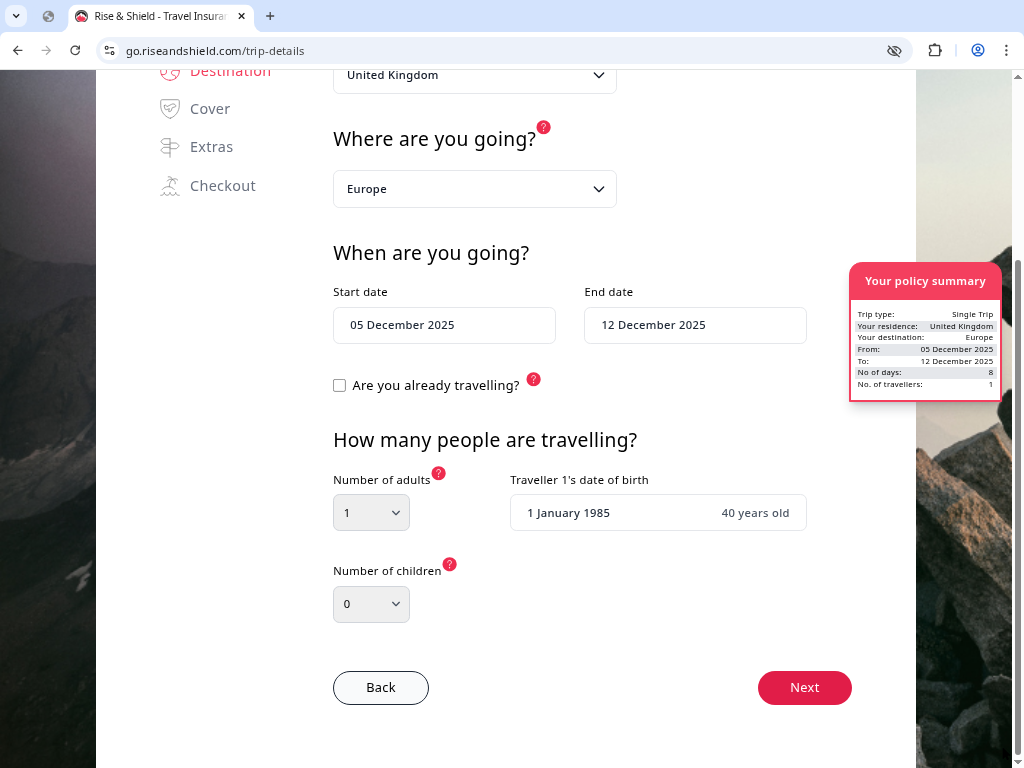Click the Number of adults help icon
1024x768 pixels.
pyautogui.click(x=438, y=473)
